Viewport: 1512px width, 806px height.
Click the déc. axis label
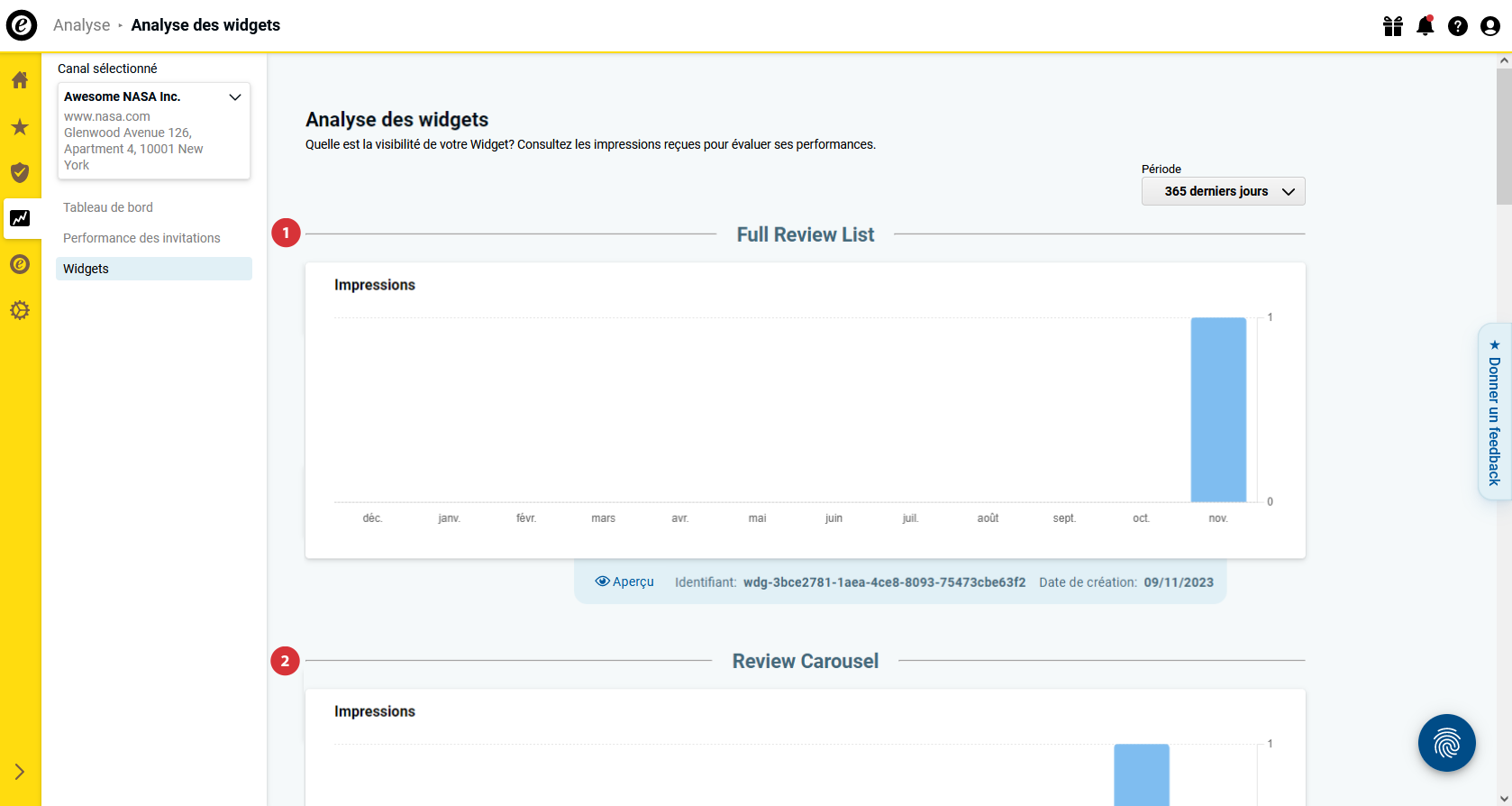[x=372, y=518]
